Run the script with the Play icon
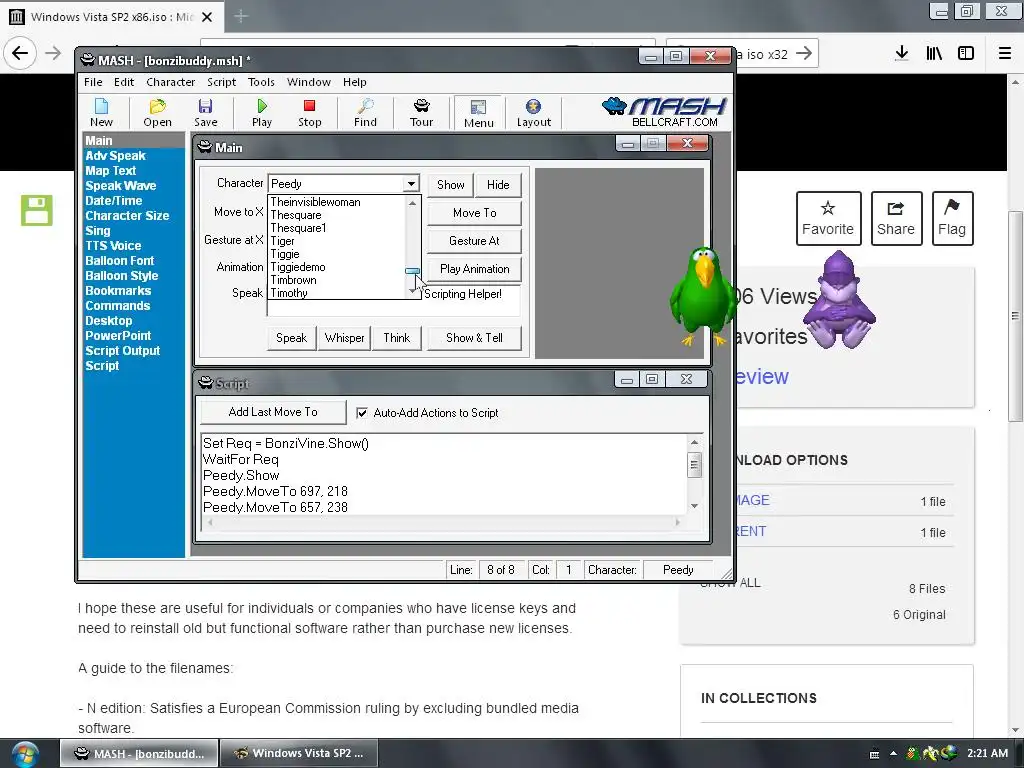Viewport: 1024px width, 768px height. tap(262, 112)
